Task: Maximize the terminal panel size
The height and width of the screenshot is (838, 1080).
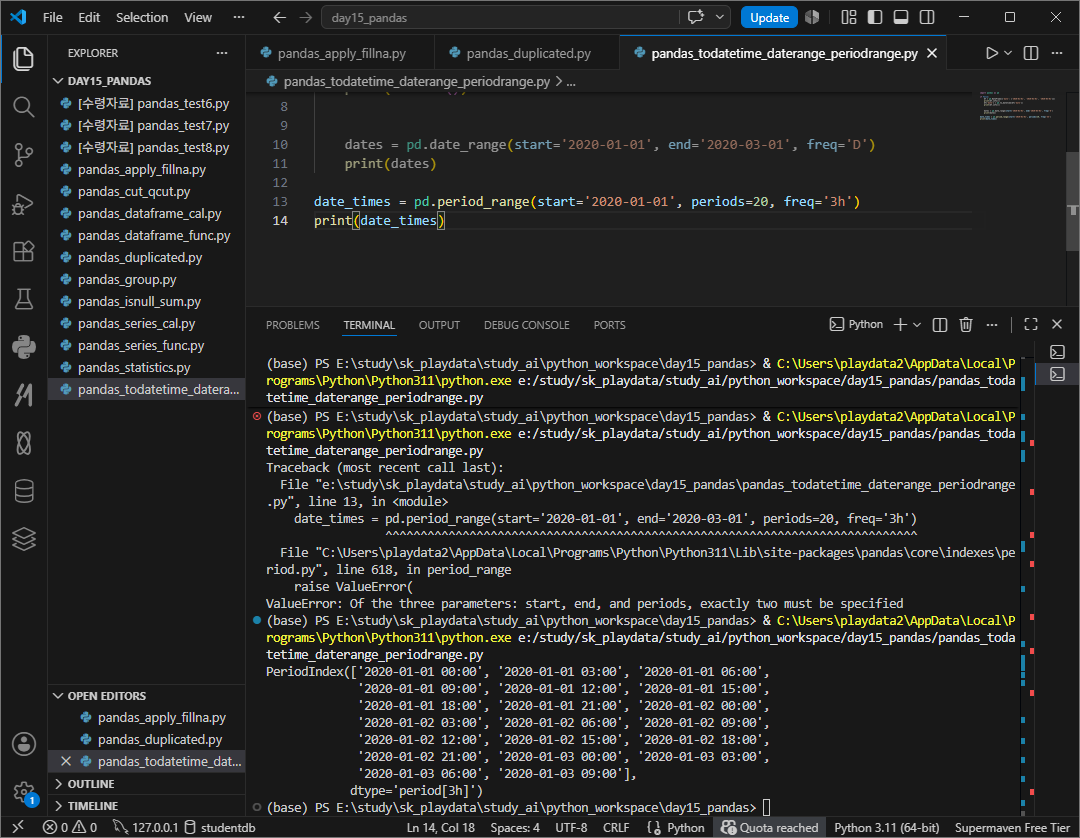Action: pos(1031,325)
